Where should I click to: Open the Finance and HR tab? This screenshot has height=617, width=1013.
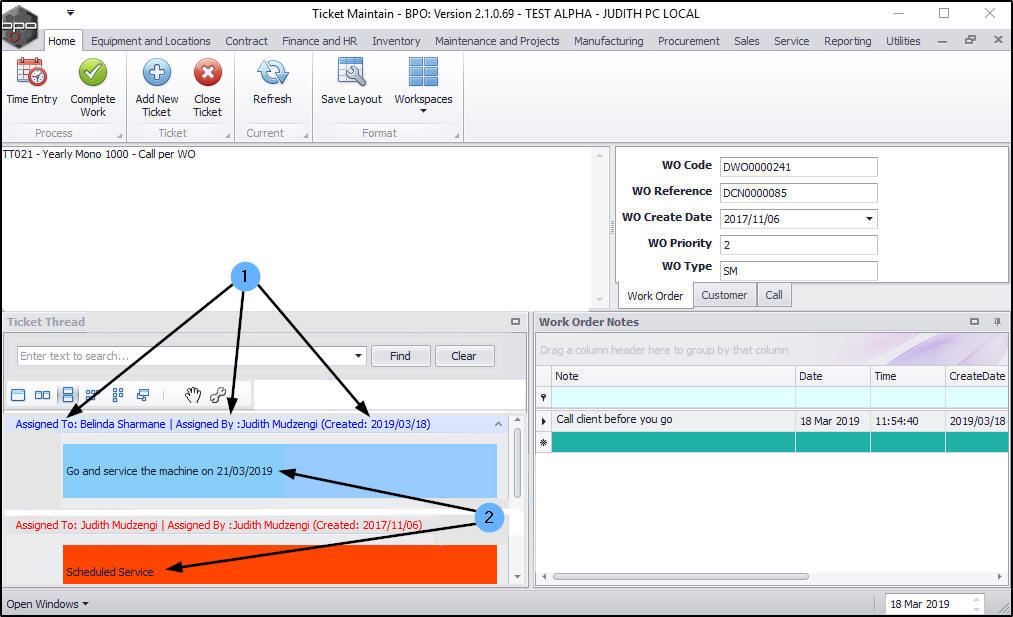pyautogui.click(x=319, y=41)
